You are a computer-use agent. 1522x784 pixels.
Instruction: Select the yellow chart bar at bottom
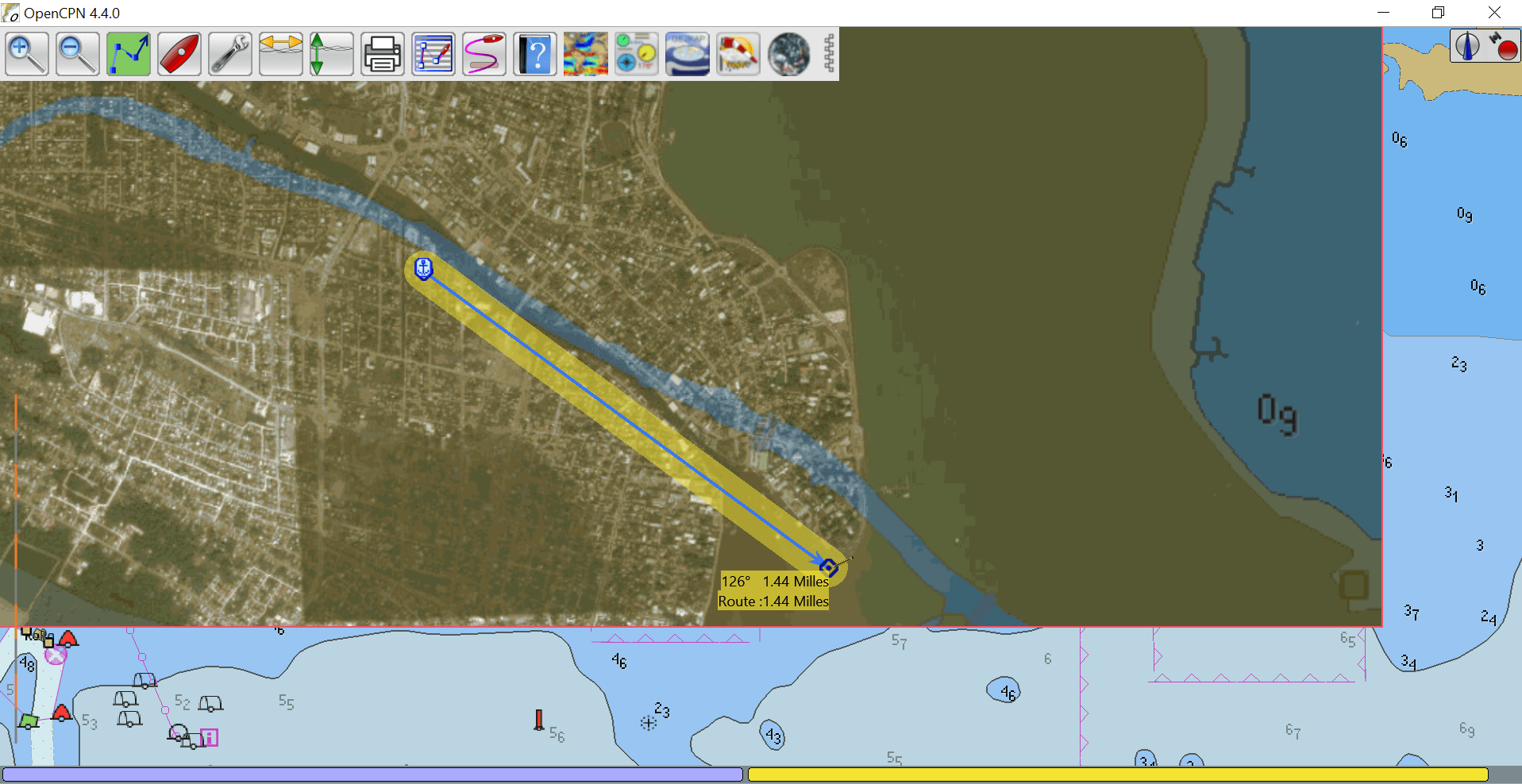coord(1118,774)
